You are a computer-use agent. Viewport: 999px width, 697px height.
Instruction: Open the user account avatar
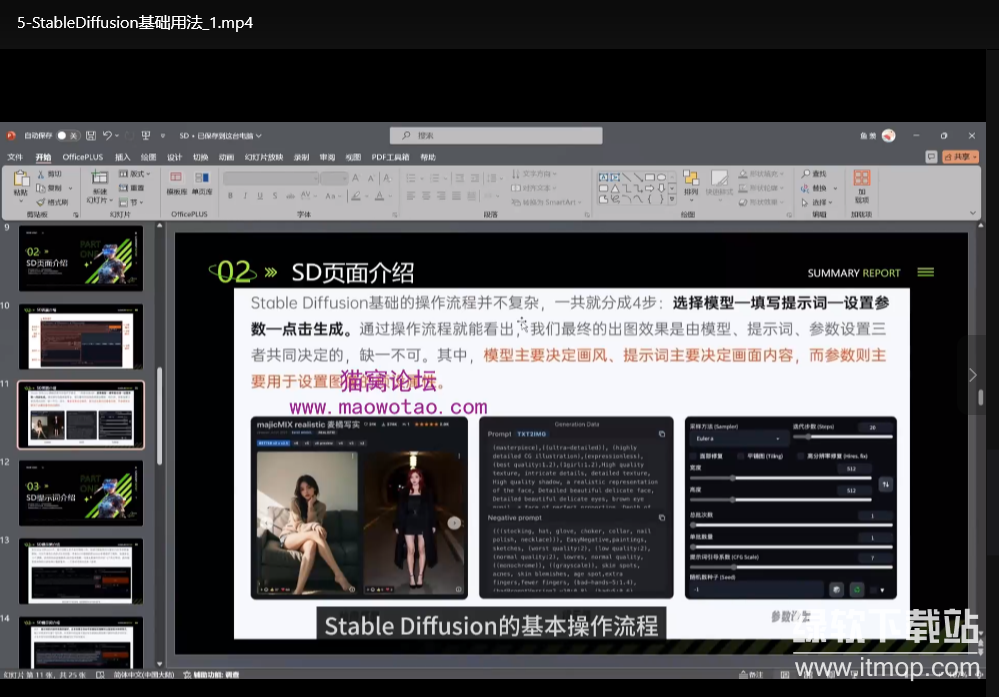click(889, 136)
